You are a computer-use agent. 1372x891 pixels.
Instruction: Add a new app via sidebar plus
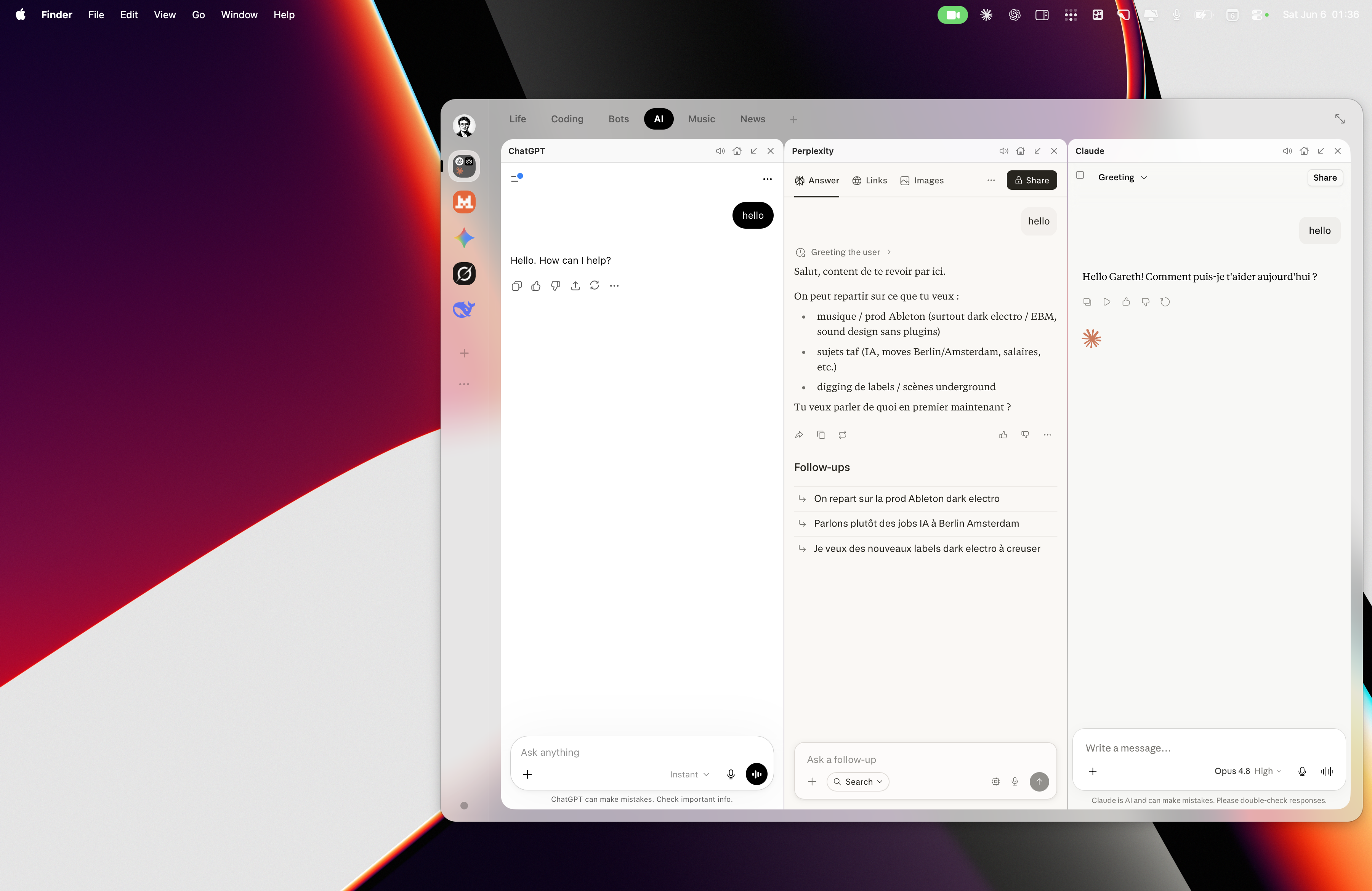click(464, 353)
